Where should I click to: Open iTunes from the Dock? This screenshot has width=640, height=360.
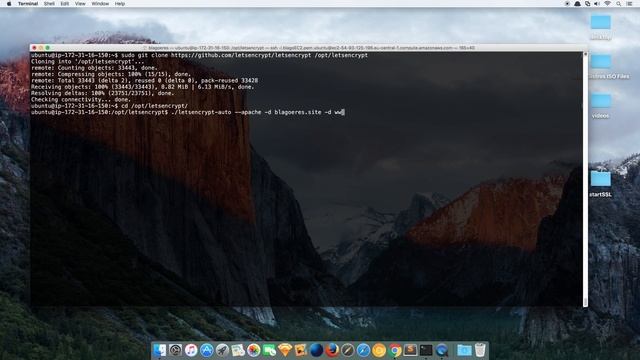click(191, 350)
